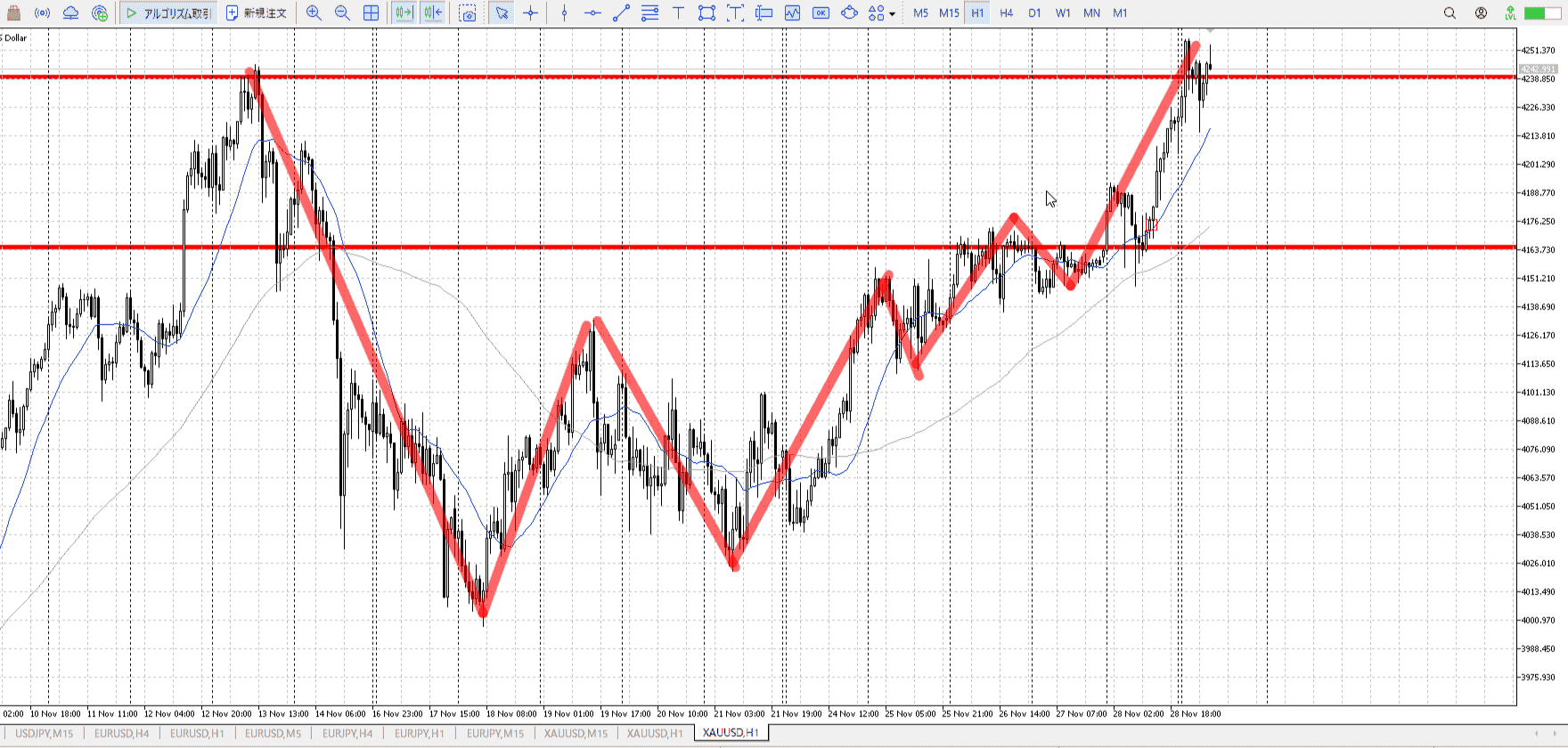The width and height of the screenshot is (1568, 748).
Task: Select the crosshair cursor tool
Action: [531, 13]
